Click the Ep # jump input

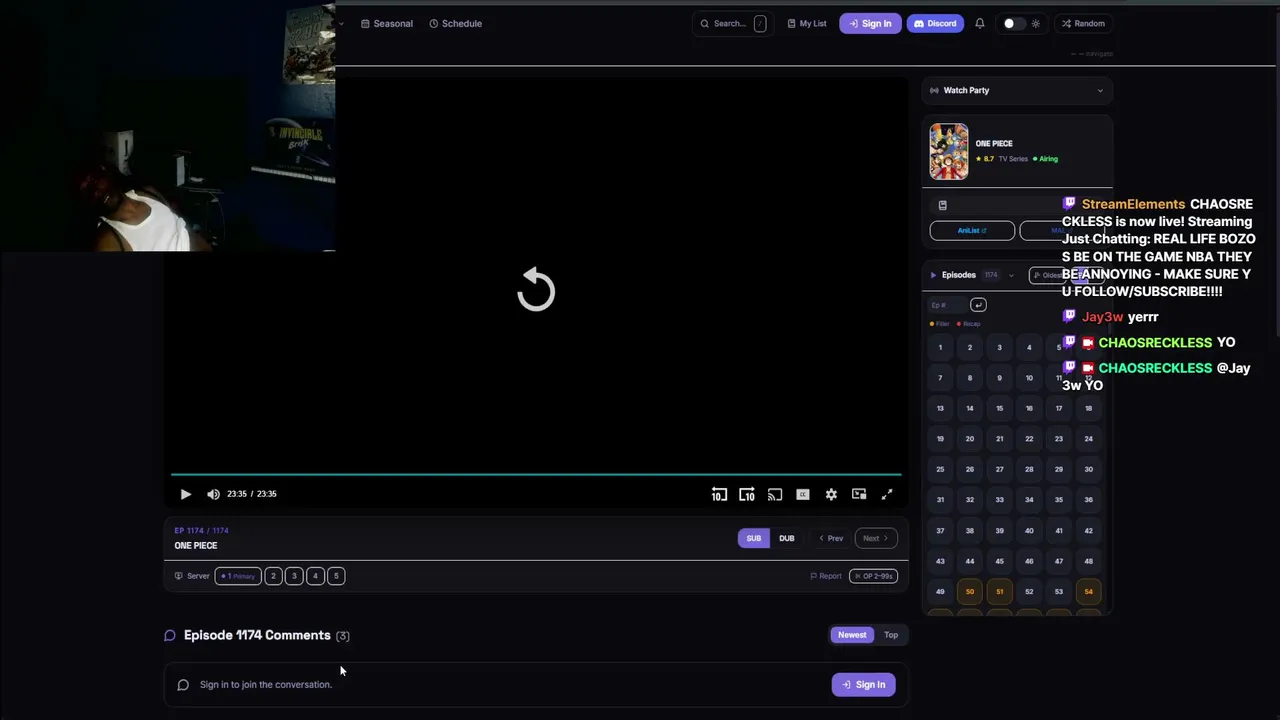tap(947, 305)
